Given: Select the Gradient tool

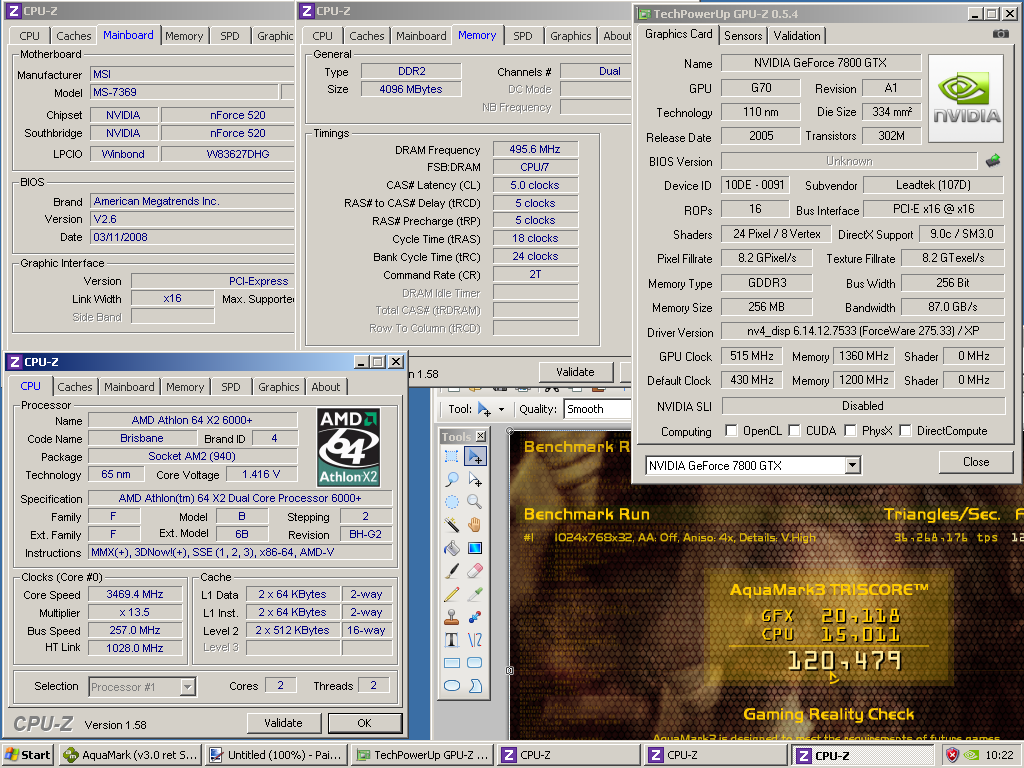Looking at the screenshot, I should coord(475,548).
